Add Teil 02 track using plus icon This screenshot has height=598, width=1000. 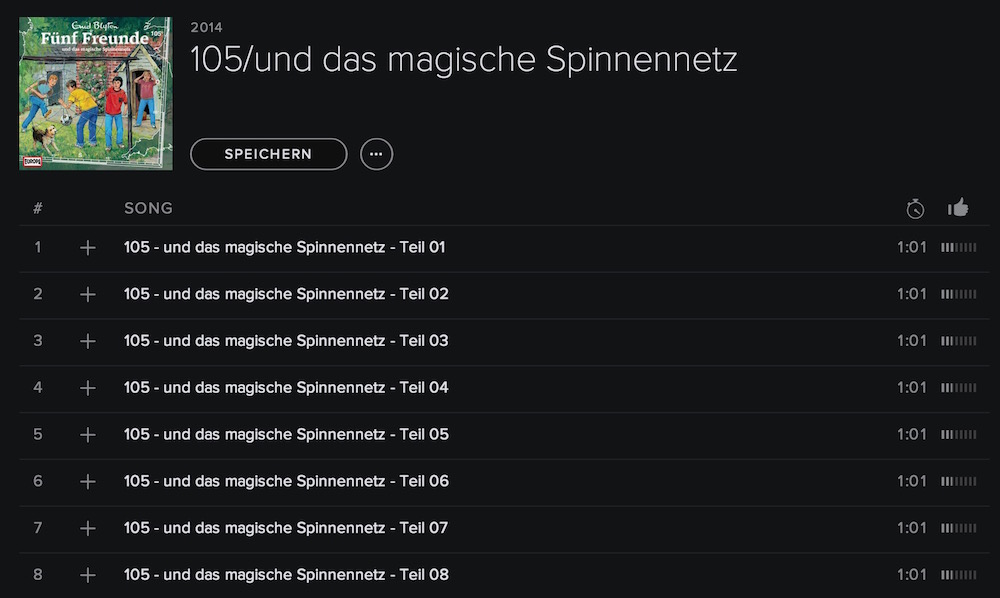[88, 295]
